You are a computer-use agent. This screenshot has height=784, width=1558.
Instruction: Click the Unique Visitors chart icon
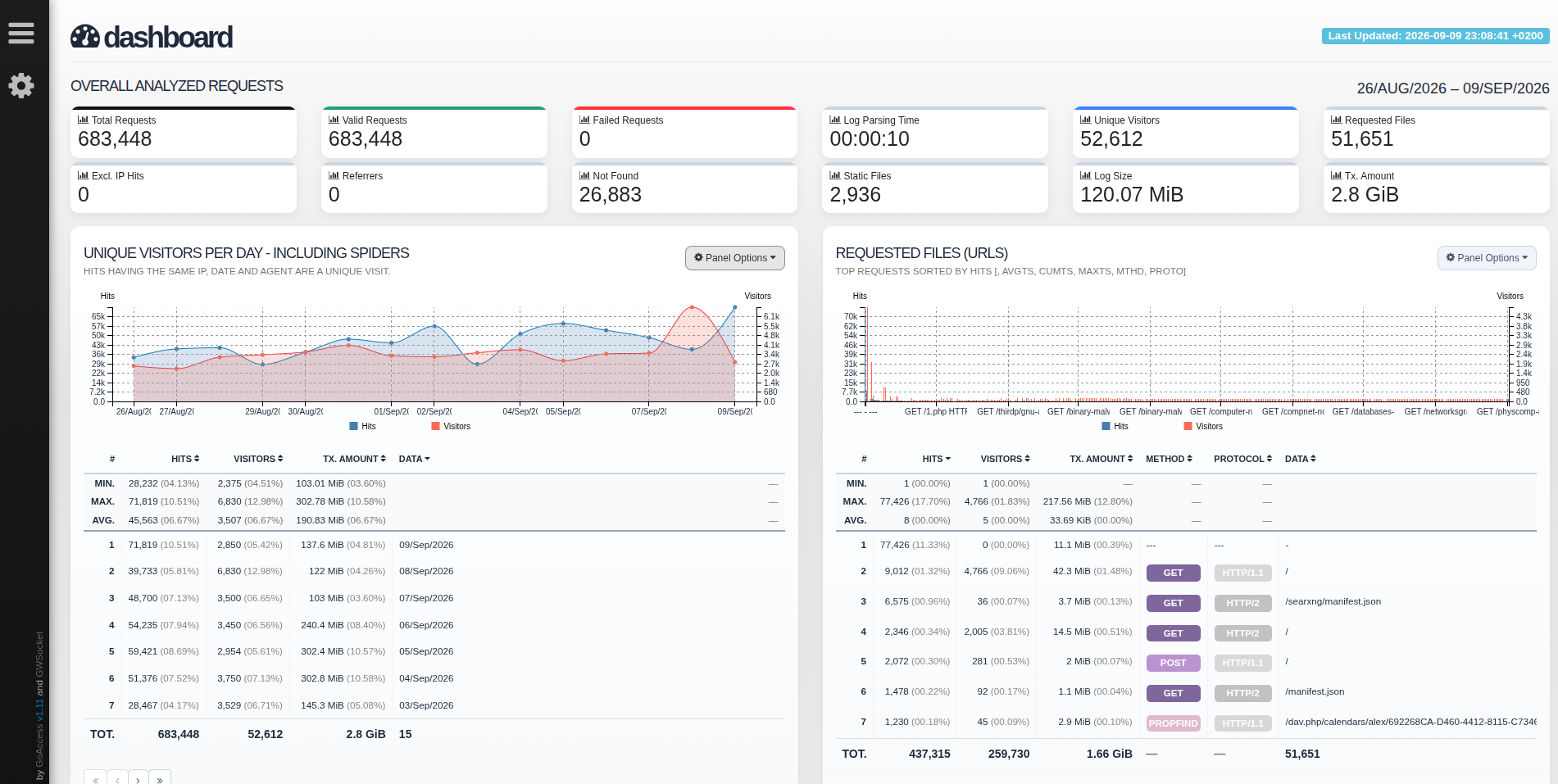click(x=1086, y=120)
